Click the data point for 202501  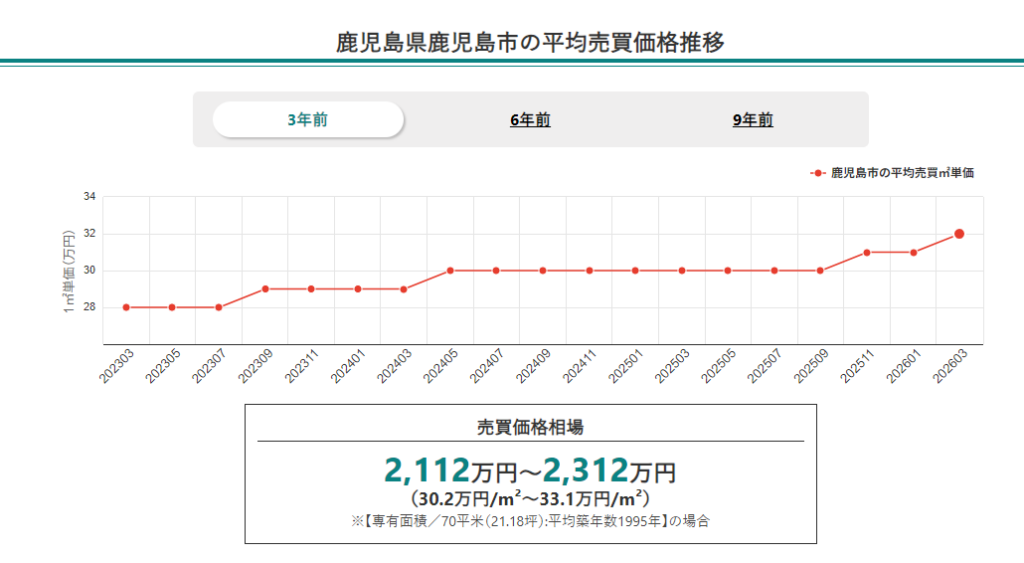coord(635,270)
